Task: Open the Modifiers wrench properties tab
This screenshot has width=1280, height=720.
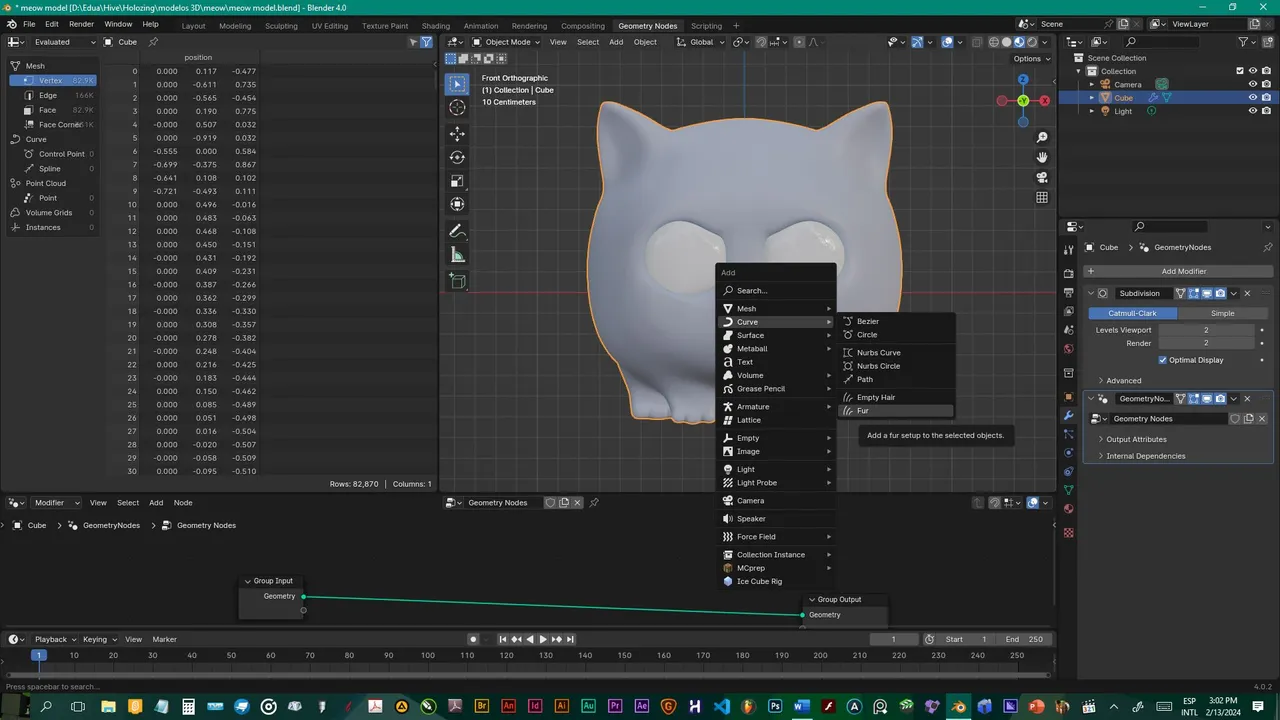Action: (x=1068, y=415)
